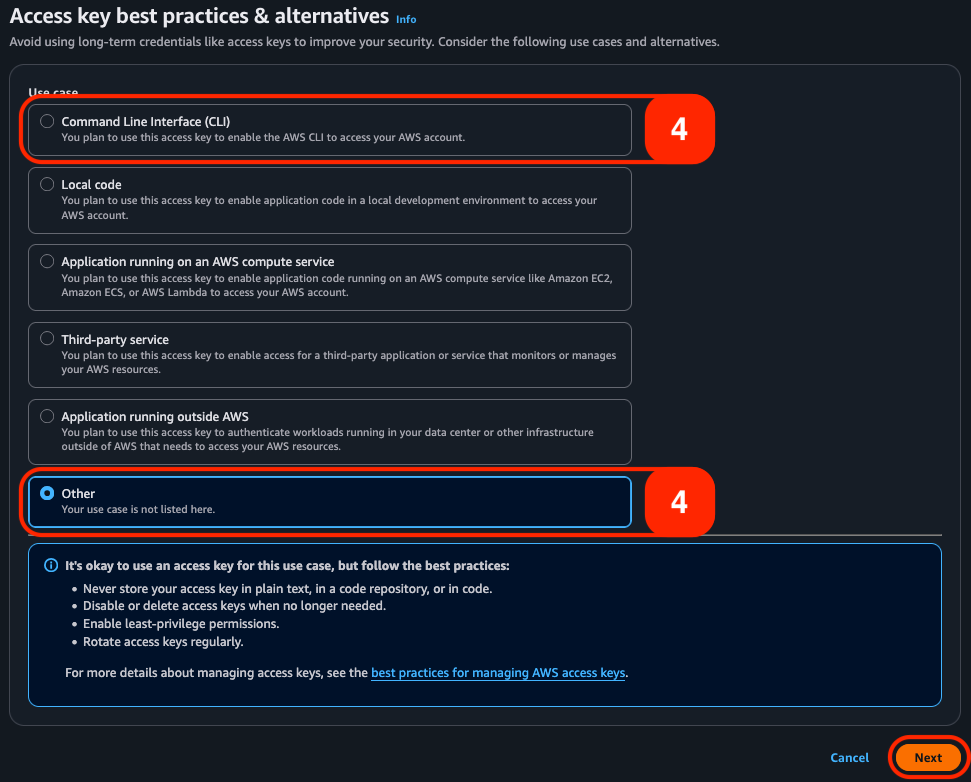This screenshot has width=971, height=782.
Task: Click the Third-party service option card
Action: (x=330, y=354)
